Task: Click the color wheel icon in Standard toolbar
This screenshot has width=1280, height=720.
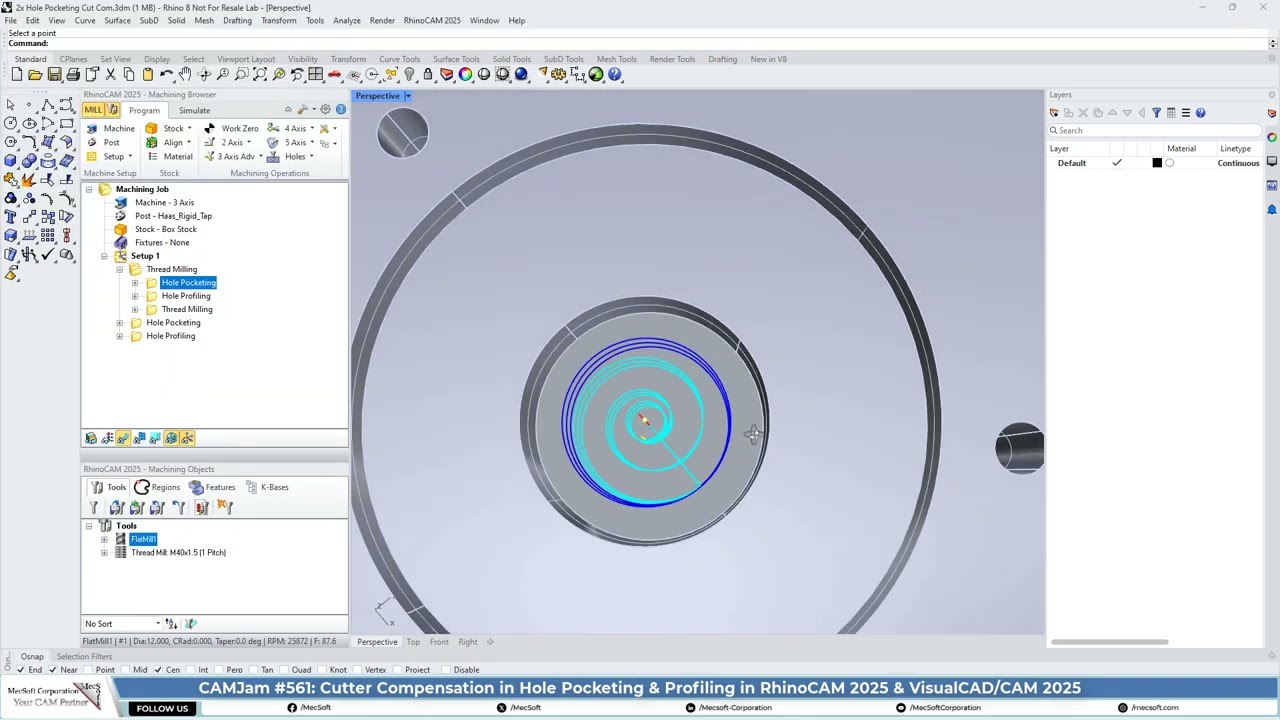Action: click(x=465, y=75)
